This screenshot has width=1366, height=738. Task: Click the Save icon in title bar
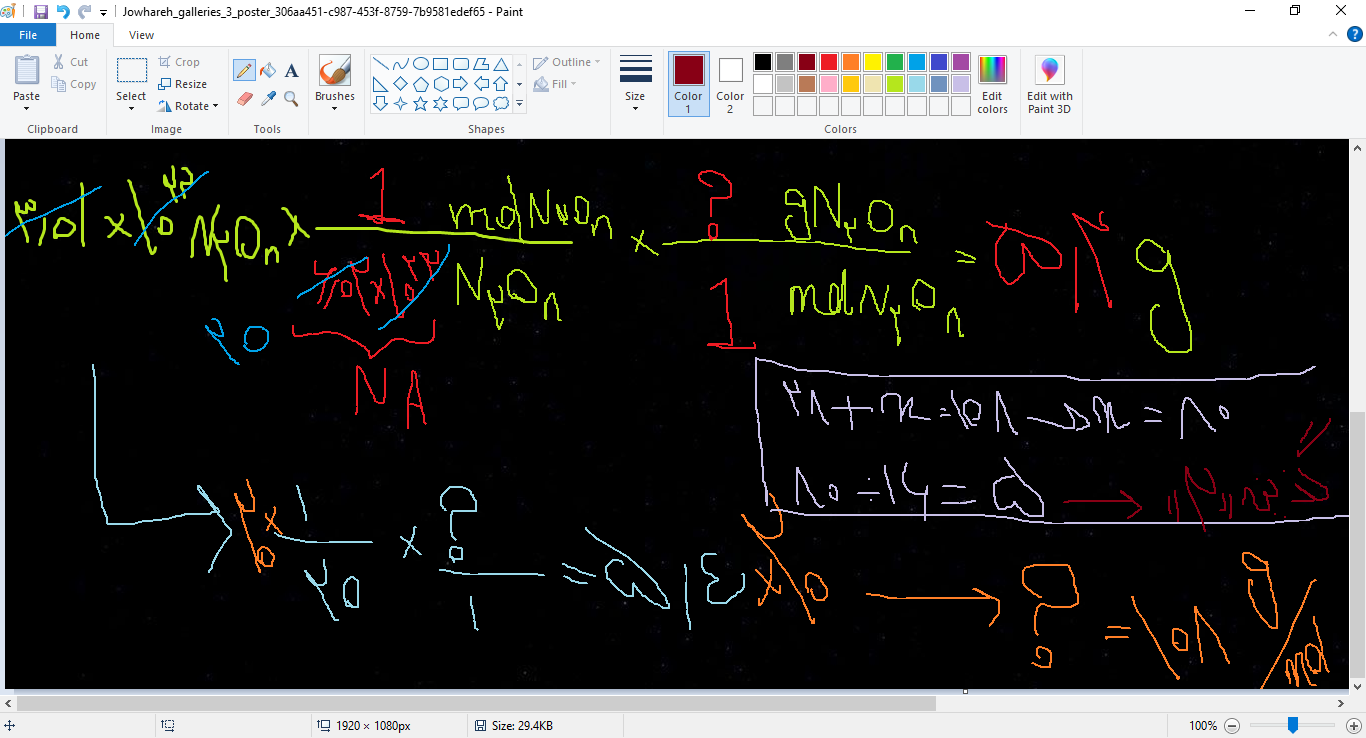(x=41, y=12)
